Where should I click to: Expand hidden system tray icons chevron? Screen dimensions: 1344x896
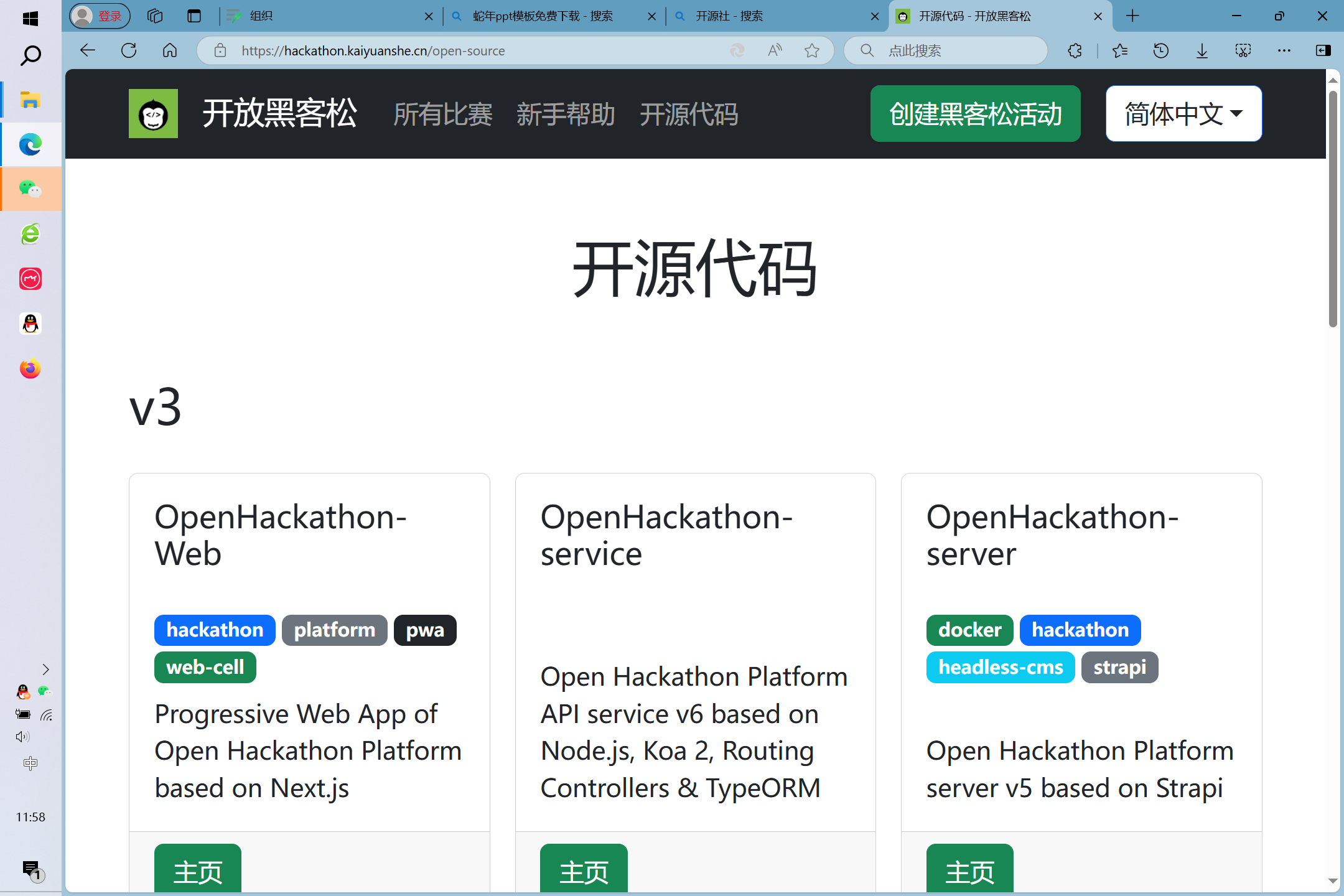pos(45,670)
